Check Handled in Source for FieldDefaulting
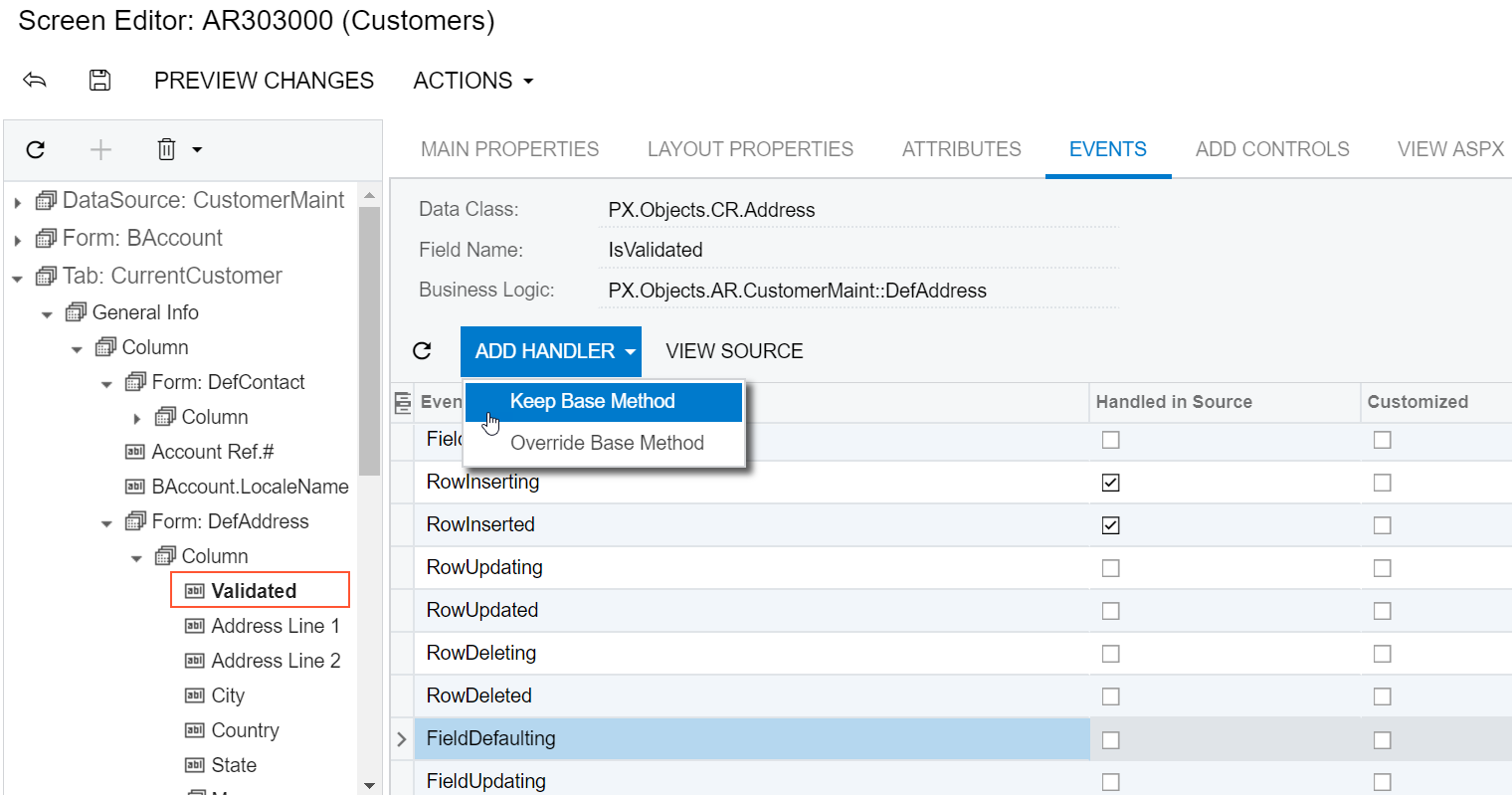This screenshot has height=795, width=1512. point(1110,739)
